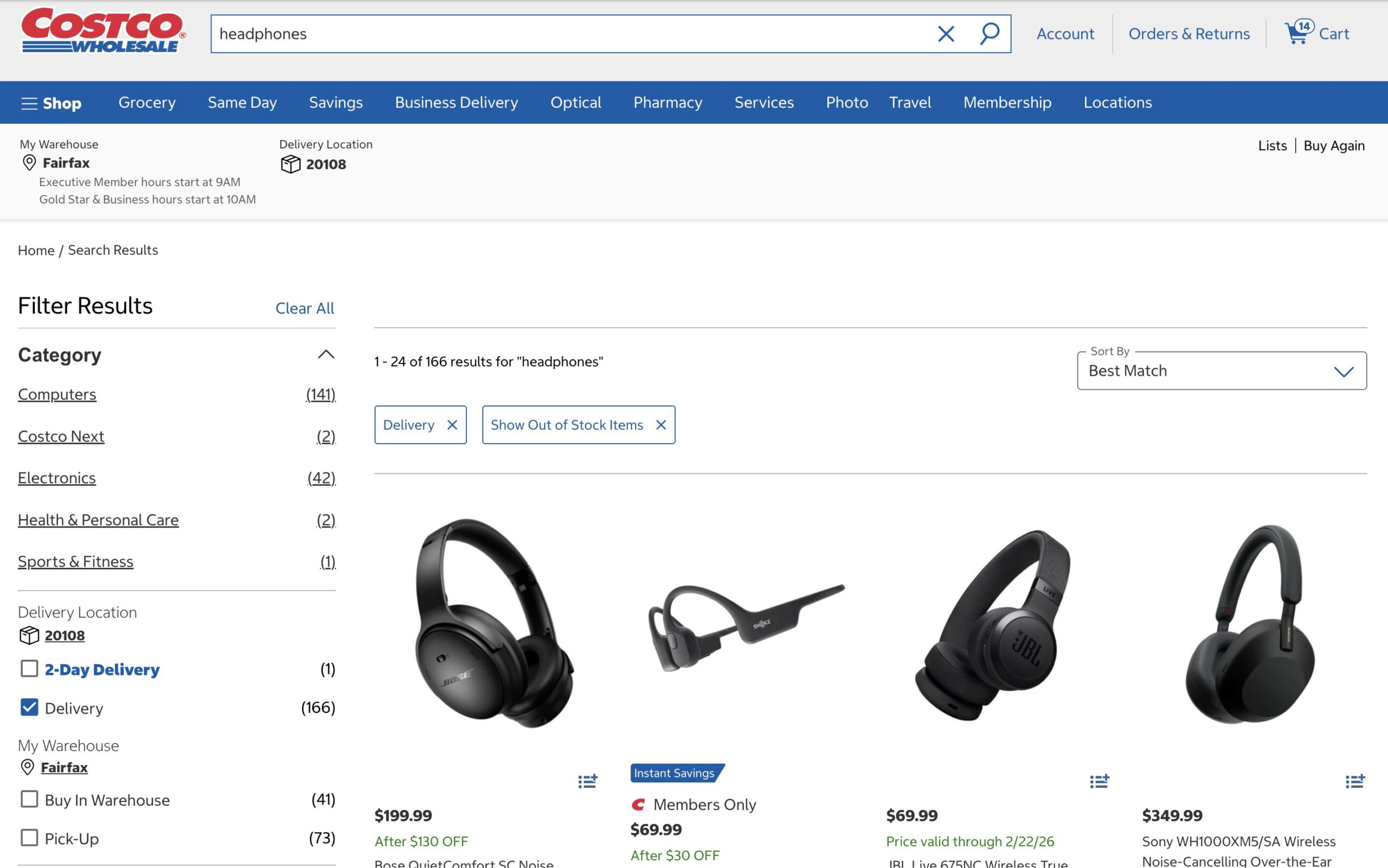Click the add-to-list icon on the Sony headphones
Screen dimensions: 1388x868
click(1357, 781)
